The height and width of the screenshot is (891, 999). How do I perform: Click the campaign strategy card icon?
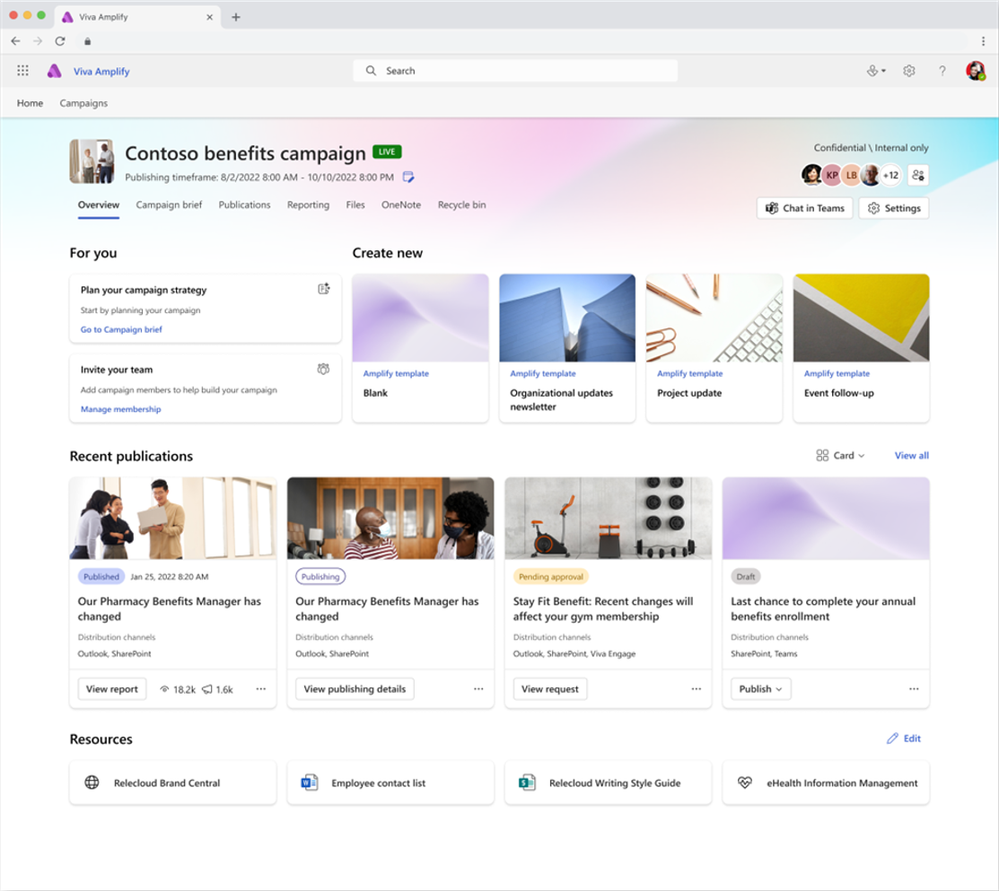coord(324,289)
